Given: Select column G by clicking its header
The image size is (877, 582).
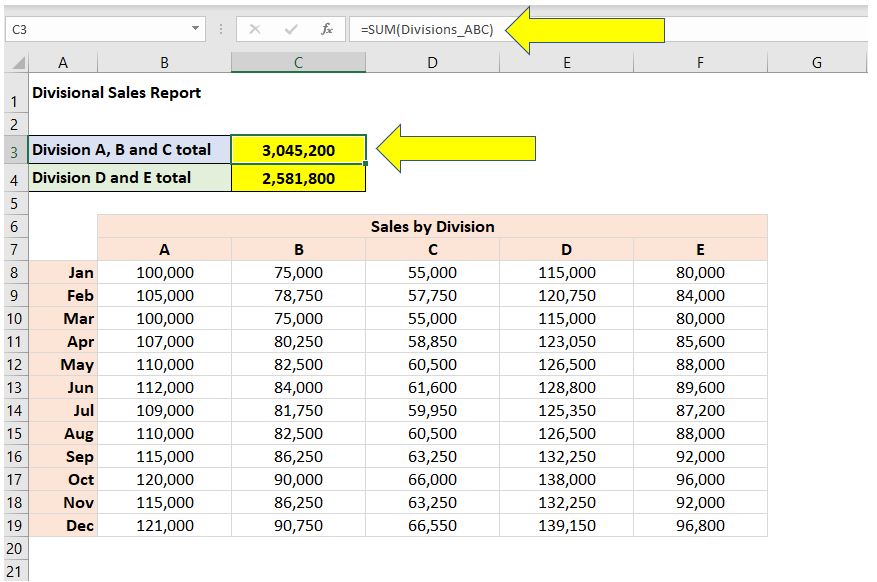Looking at the screenshot, I should [816, 62].
